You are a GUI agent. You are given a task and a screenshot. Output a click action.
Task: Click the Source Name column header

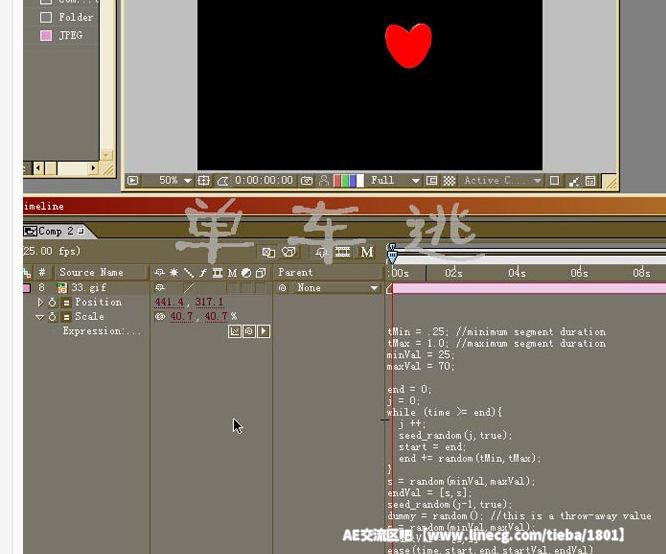(91, 272)
